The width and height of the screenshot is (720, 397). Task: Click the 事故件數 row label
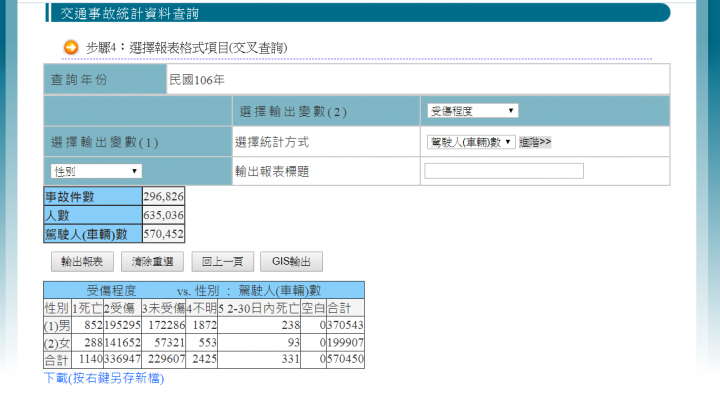(x=93, y=196)
